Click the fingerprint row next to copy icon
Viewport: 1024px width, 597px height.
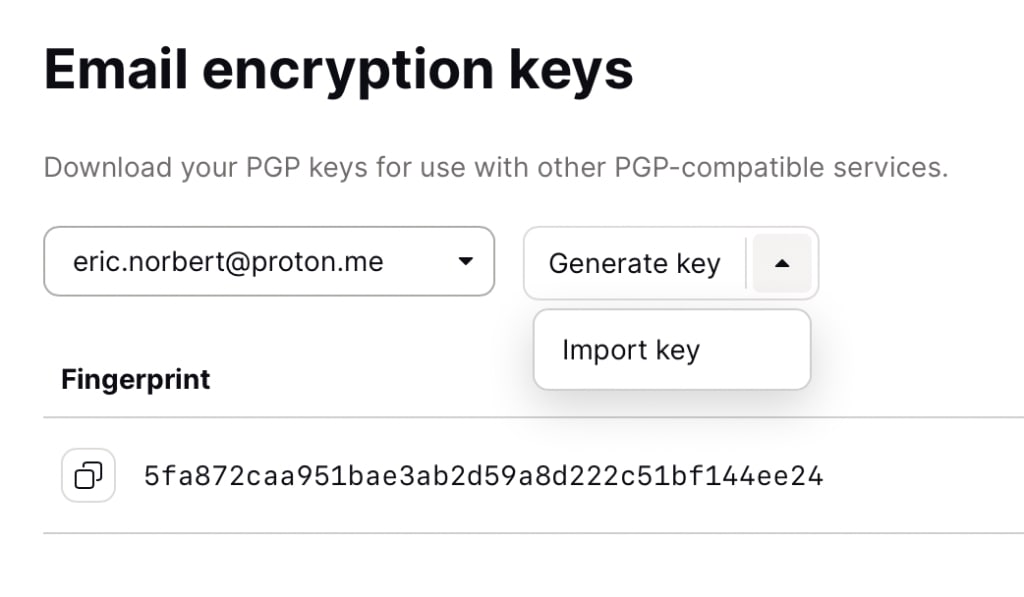(483, 476)
